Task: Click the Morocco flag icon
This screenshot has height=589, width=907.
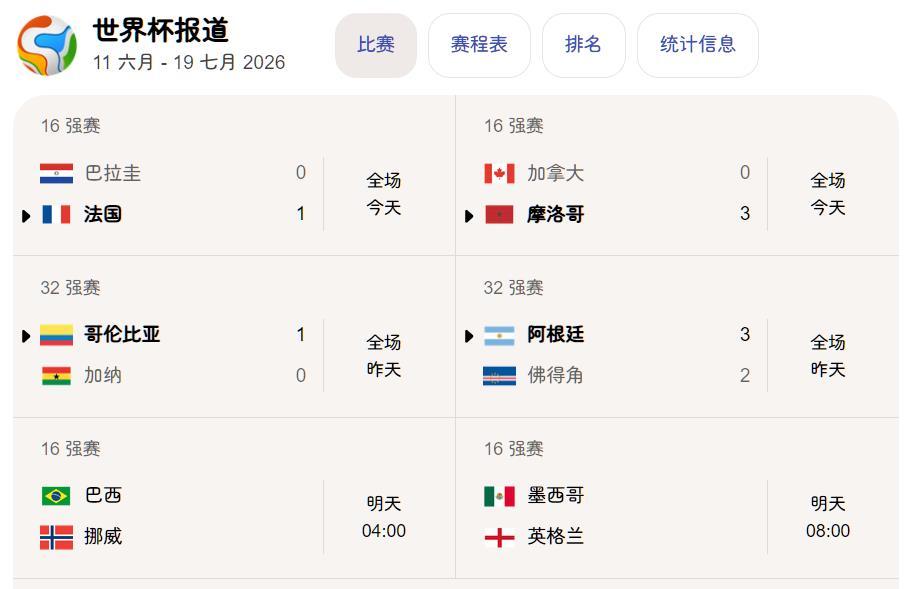Action: pos(499,215)
